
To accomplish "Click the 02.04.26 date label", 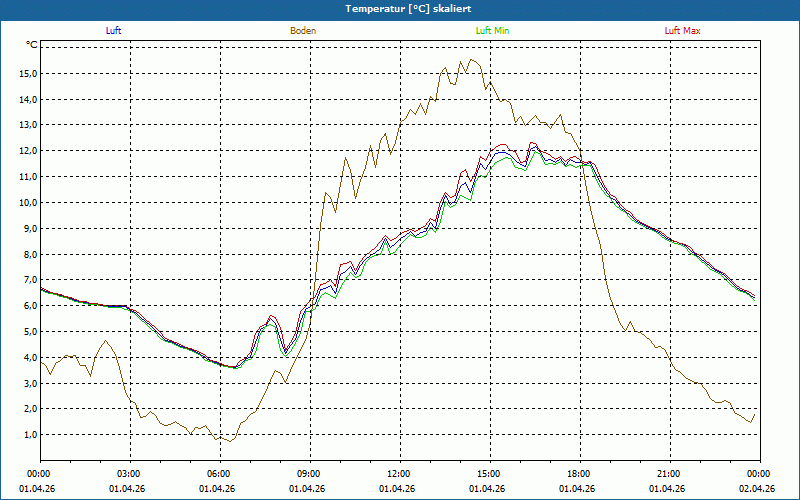I will pos(757,489).
